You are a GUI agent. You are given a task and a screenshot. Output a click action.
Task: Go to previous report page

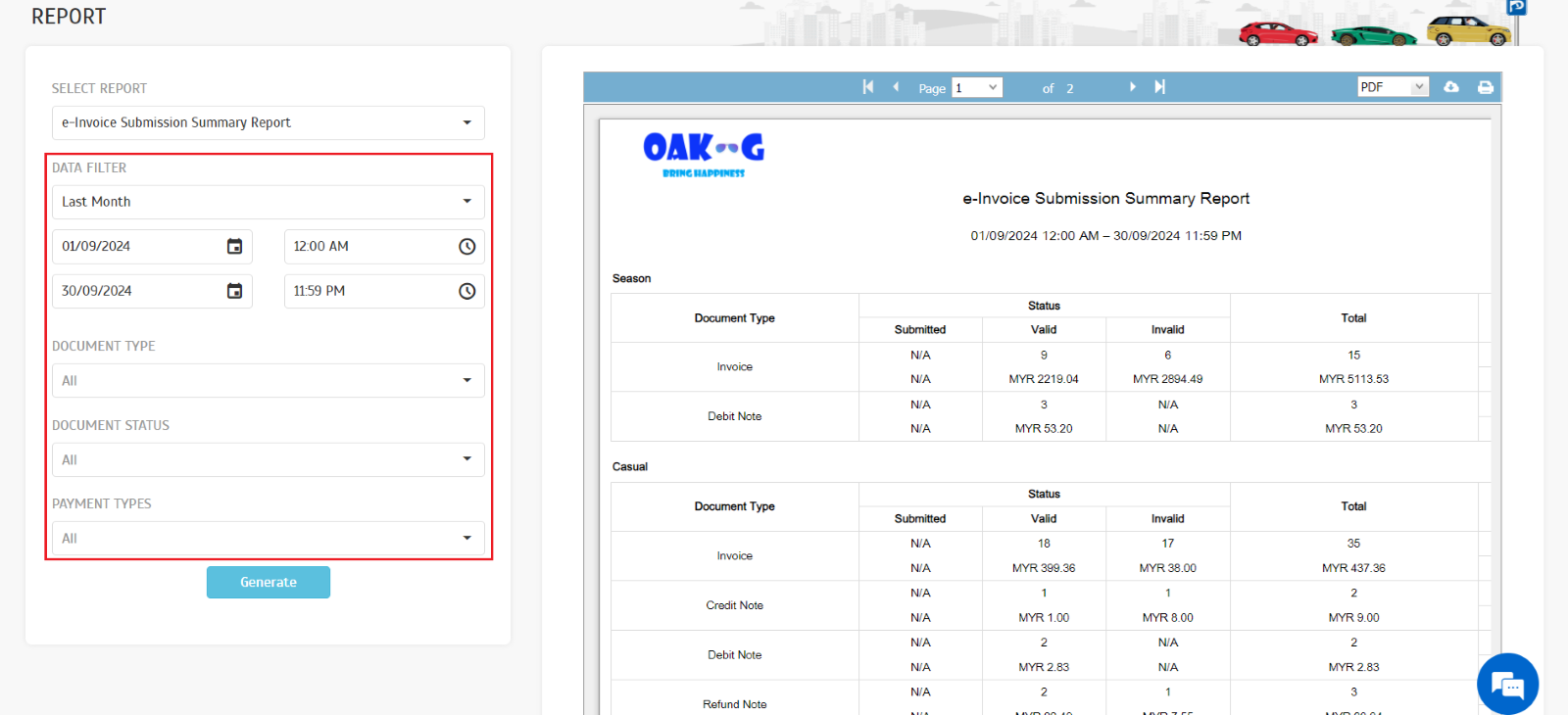tap(896, 87)
